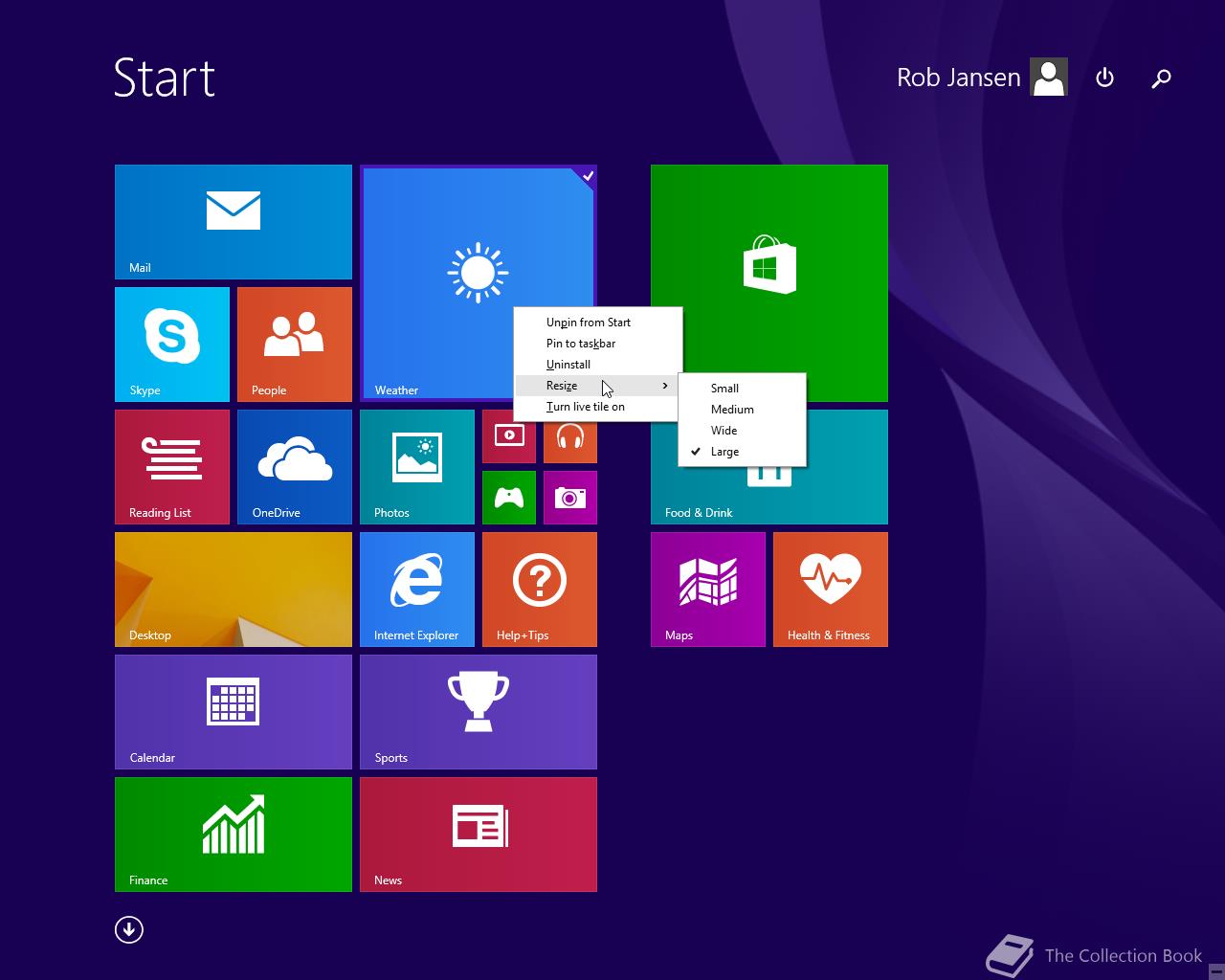This screenshot has height=980, width=1225.
Task: Open the Calendar tile
Action: [x=234, y=712]
